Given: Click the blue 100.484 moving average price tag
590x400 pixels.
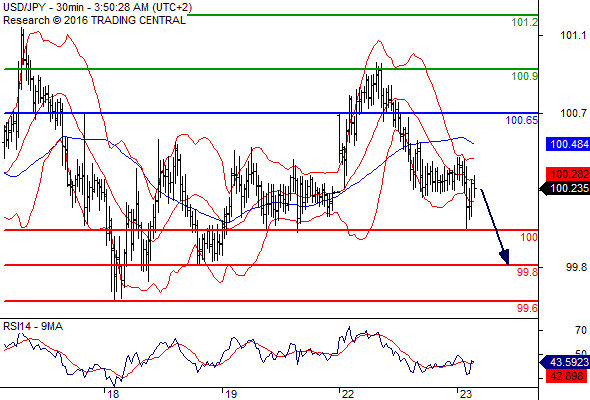Looking at the screenshot, I should (x=568, y=144).
